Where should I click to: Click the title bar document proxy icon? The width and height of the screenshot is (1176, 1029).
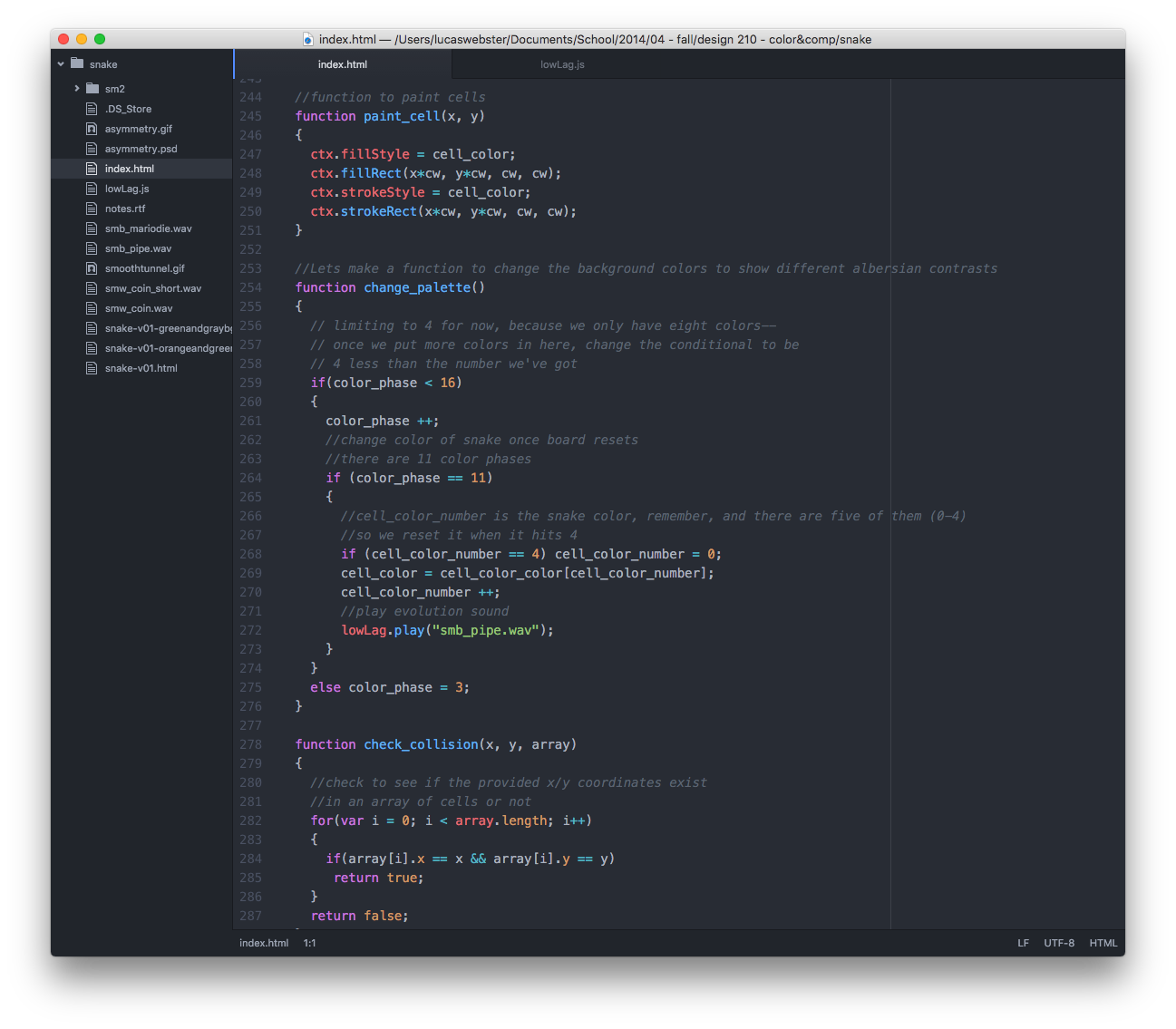pyautogui.click(x=308, y=39)
